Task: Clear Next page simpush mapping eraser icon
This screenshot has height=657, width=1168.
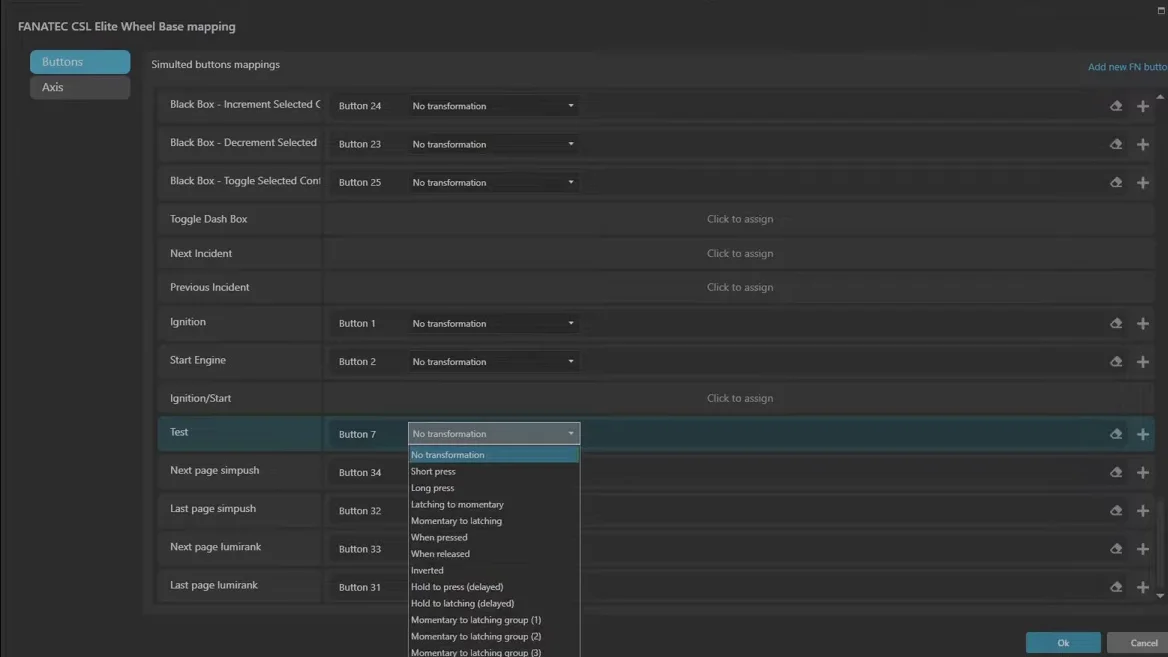Action: click(1116, 472)
